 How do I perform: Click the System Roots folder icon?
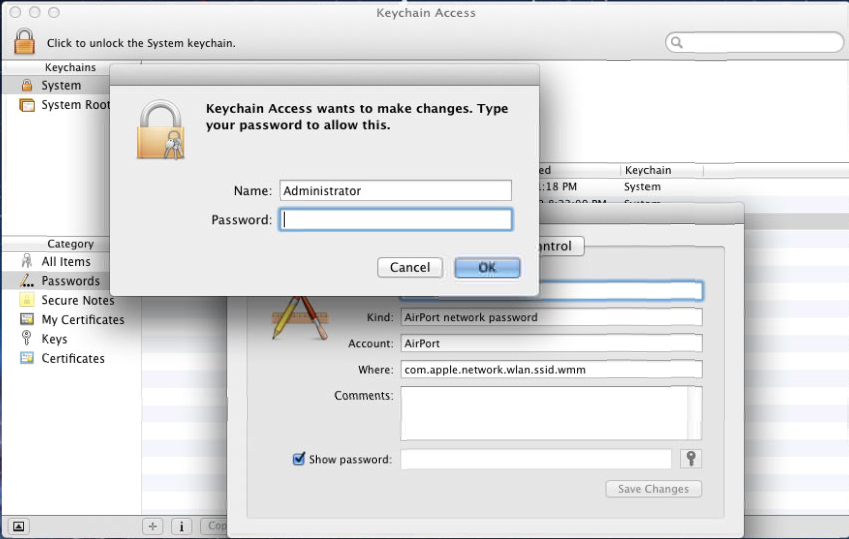click(x=27, y=105)
